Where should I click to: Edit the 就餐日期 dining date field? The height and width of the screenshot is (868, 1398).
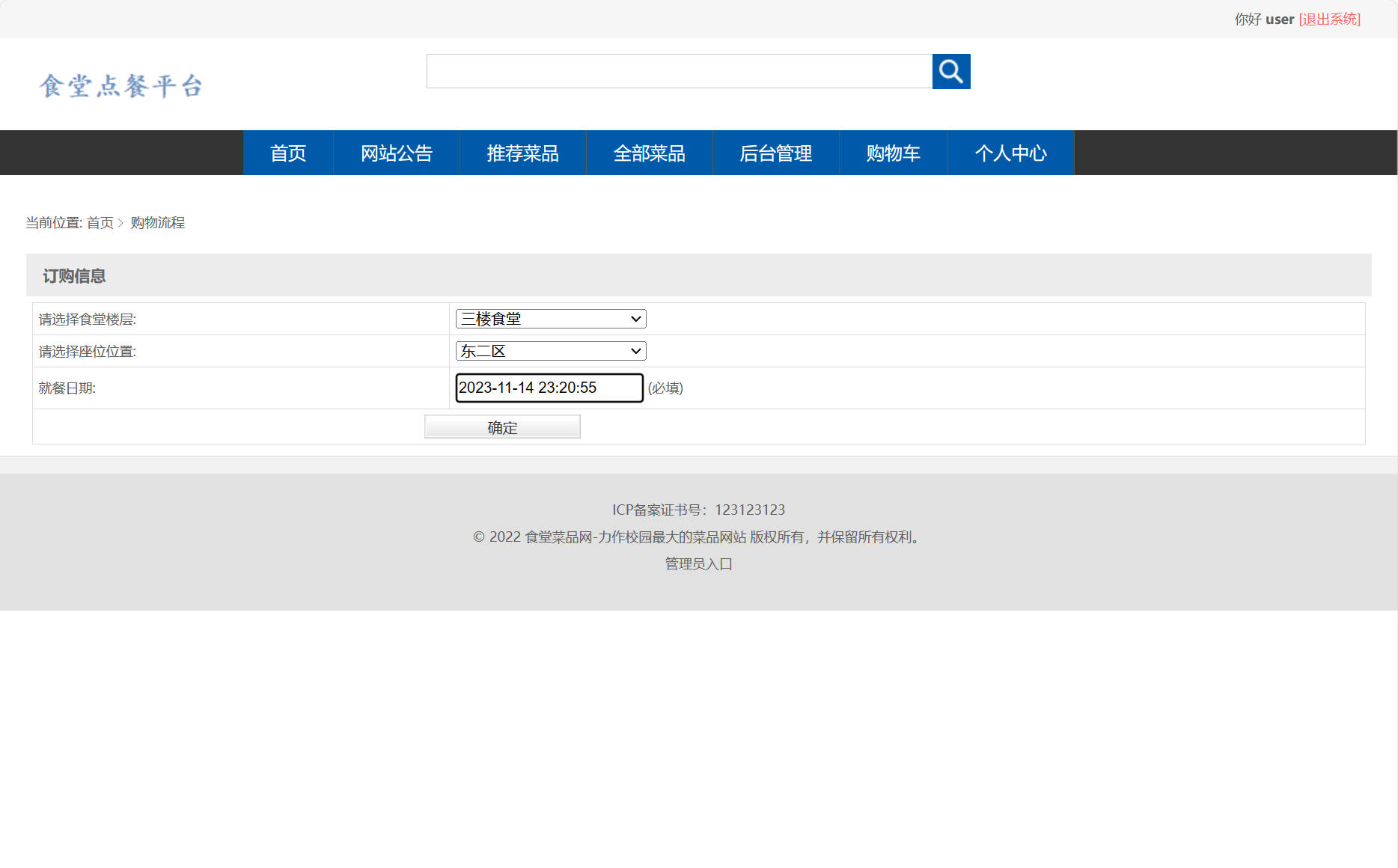click(x=549, y=388)
